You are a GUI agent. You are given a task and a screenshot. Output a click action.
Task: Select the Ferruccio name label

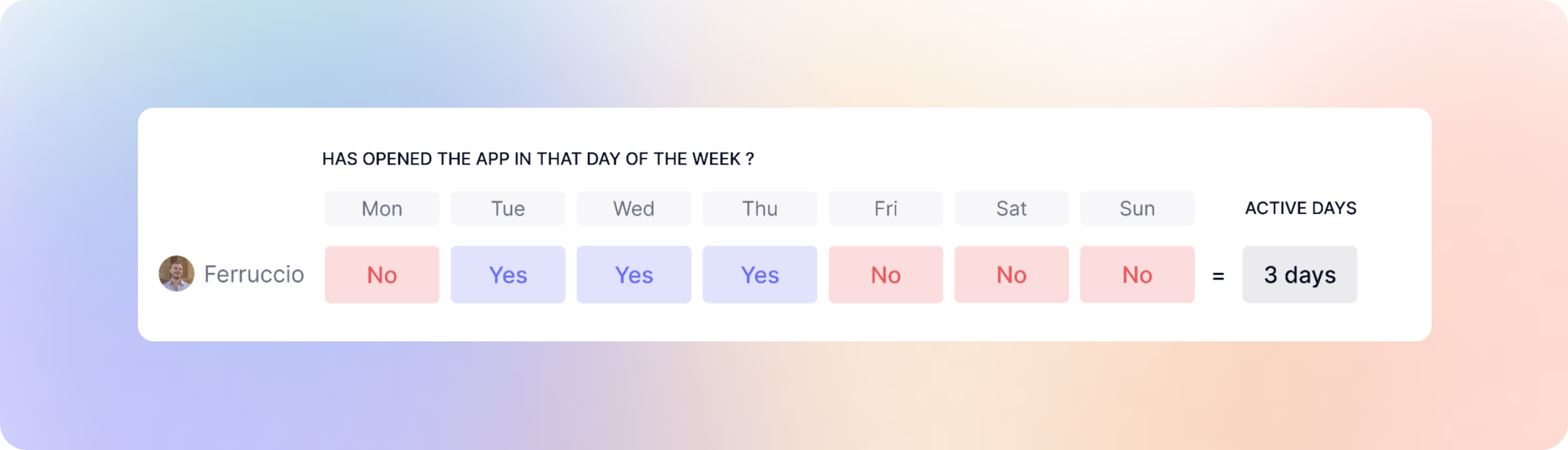click(254, 274)
